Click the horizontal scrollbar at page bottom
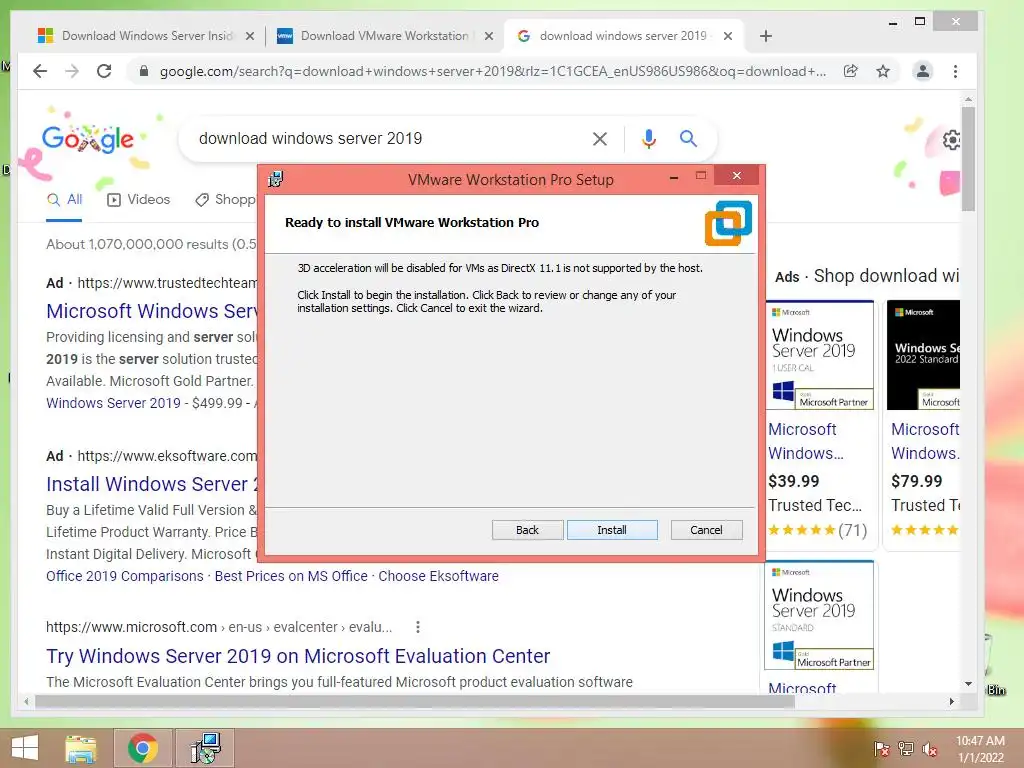Viewport: 1024px width, 768px height. pyautogui.click(x=414, y=701)
